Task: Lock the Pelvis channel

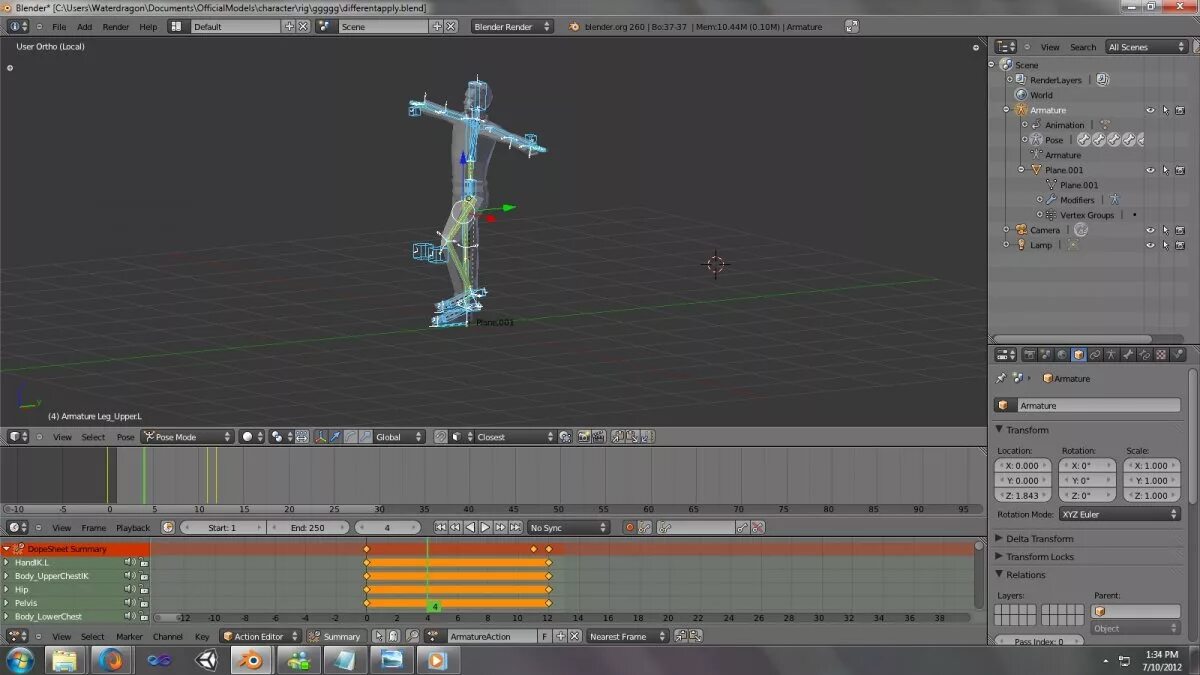Action: point(144,604)
